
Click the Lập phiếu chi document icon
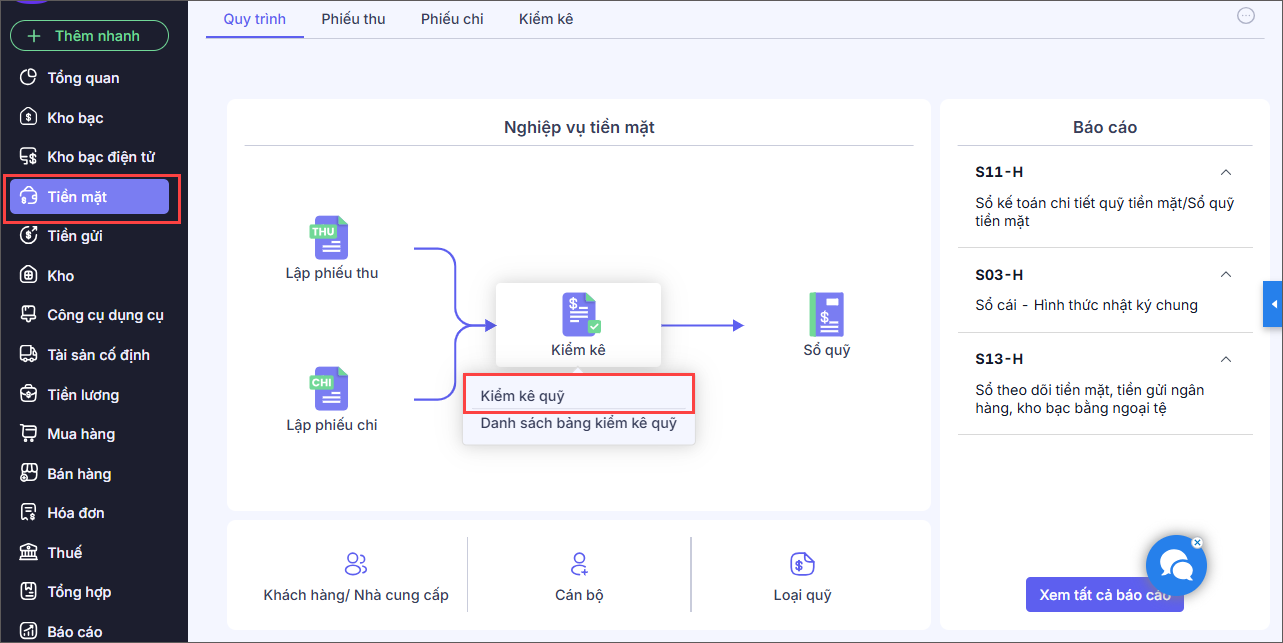[330, 389]
